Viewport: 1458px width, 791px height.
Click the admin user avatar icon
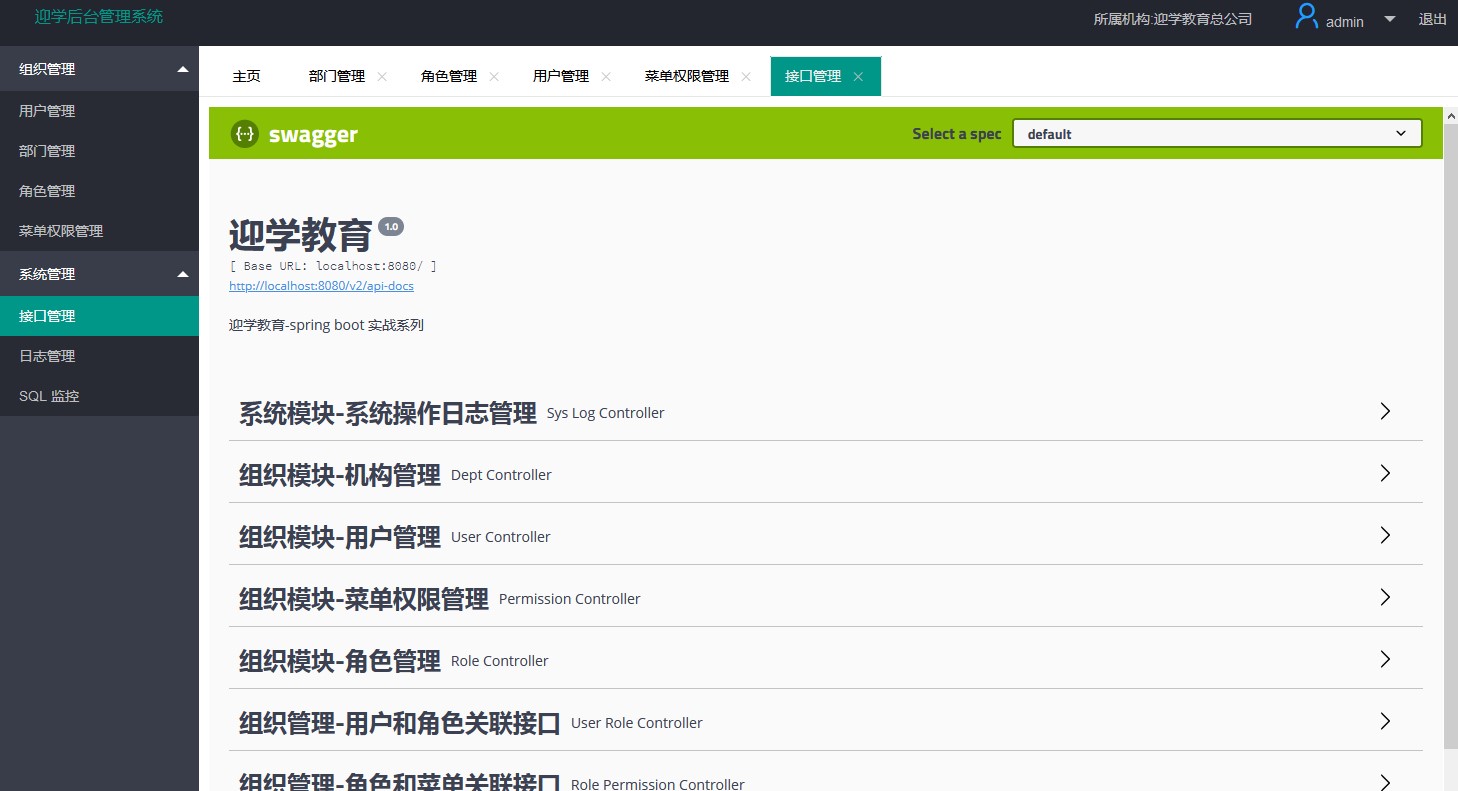click(1306, 18)
